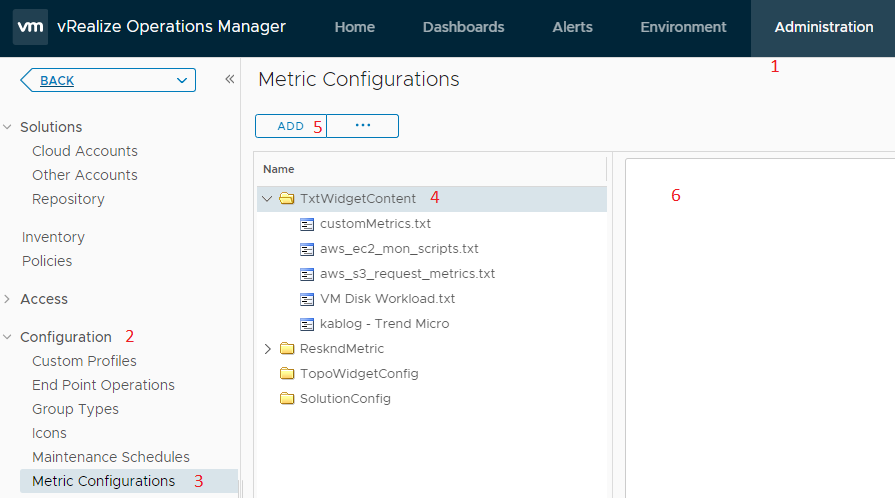The width and height of the screenshot is (895, 504).
Task: Click the aws_ec2_mon_scripts.txt file icon
Action: click(307, 249)
